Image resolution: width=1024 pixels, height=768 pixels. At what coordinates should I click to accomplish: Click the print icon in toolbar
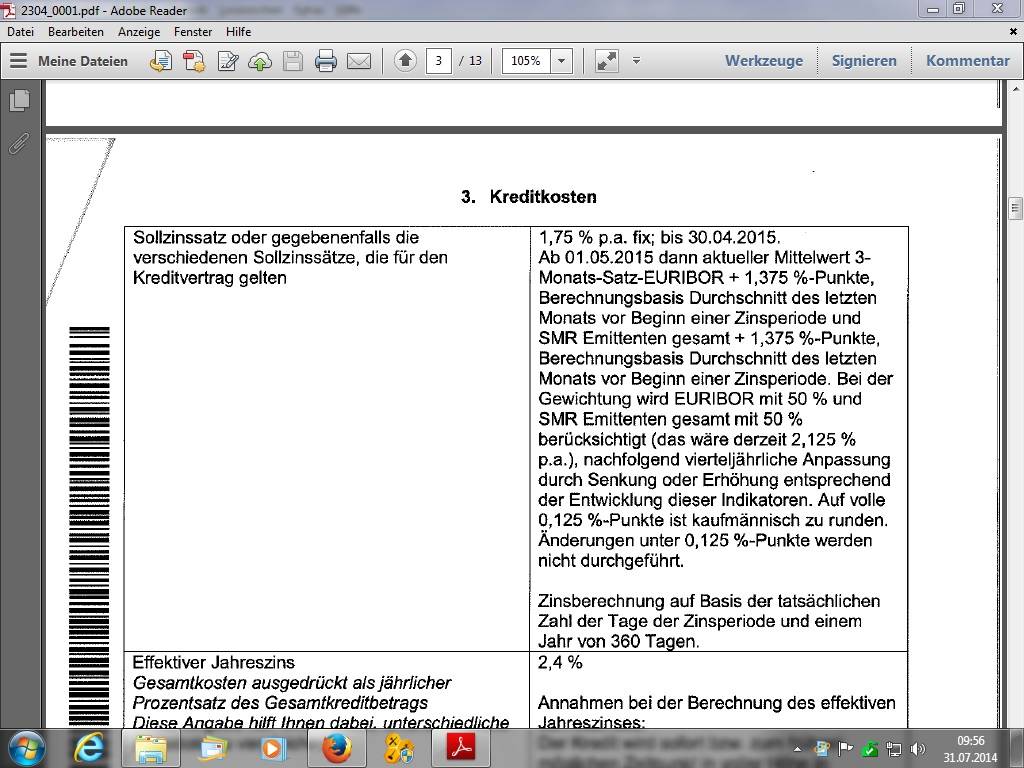pyautogui.click(x=325, y=61)
